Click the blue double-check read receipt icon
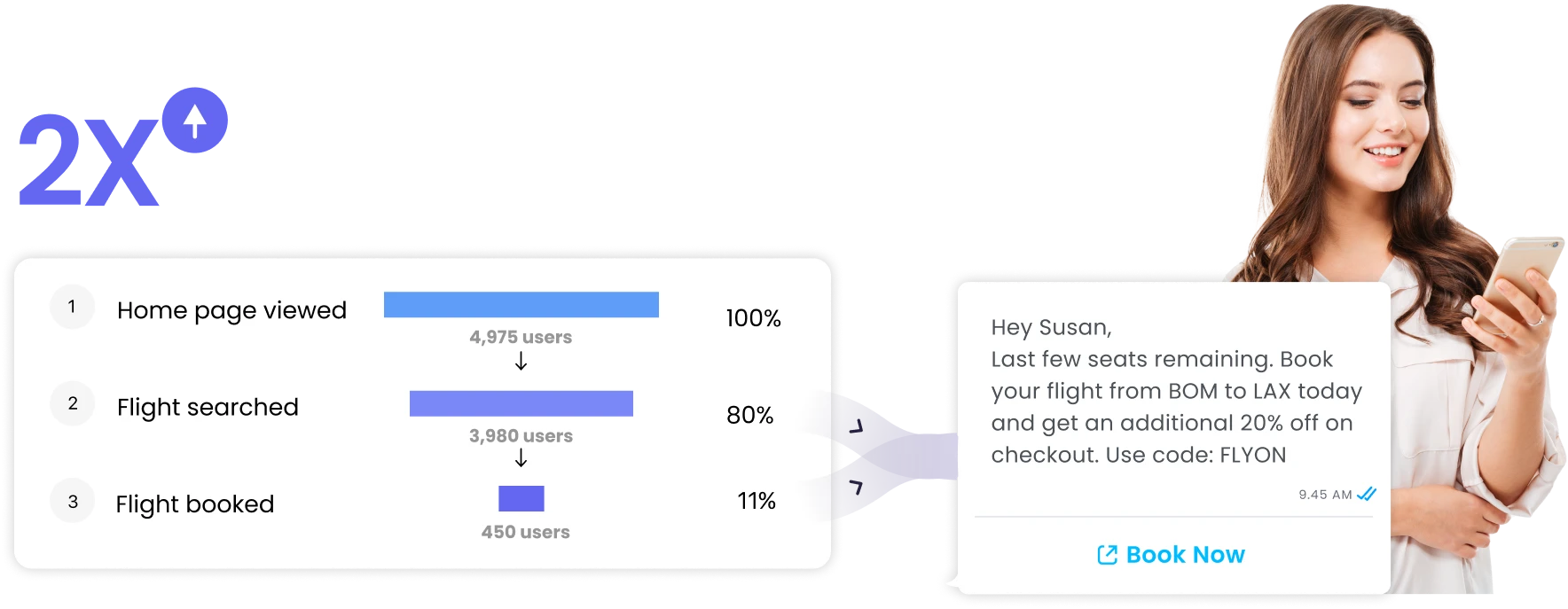Viewport: 1568px width, 609px height. [1367, 494]
